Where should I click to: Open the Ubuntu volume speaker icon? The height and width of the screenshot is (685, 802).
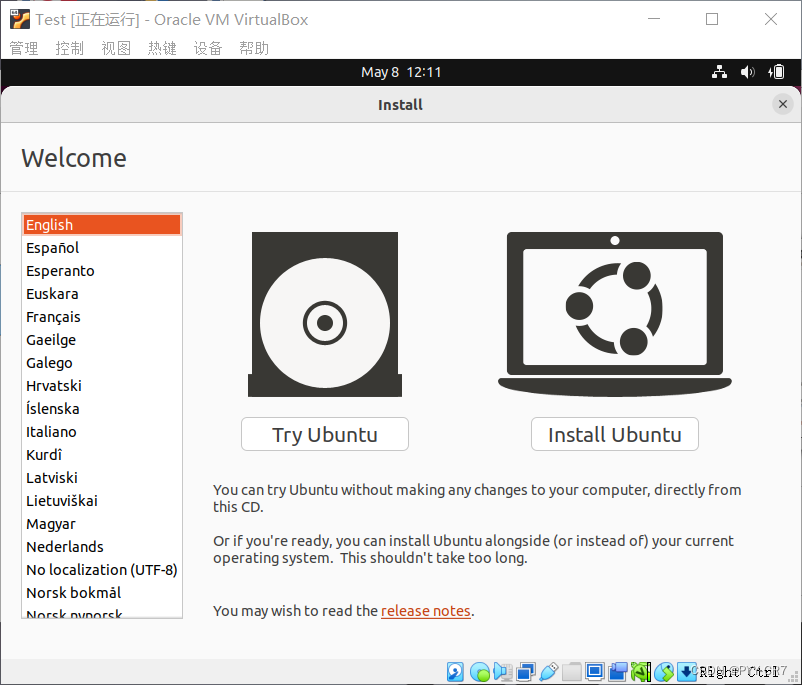coord(747,72)
